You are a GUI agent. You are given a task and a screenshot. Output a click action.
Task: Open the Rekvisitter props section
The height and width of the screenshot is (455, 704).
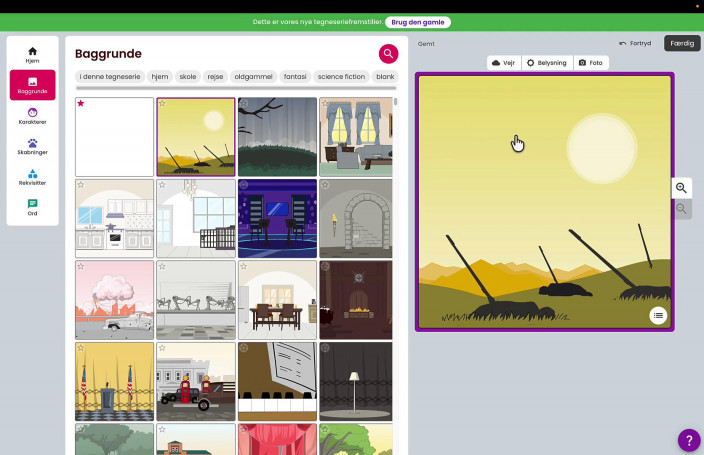click(x=32, y=177)
